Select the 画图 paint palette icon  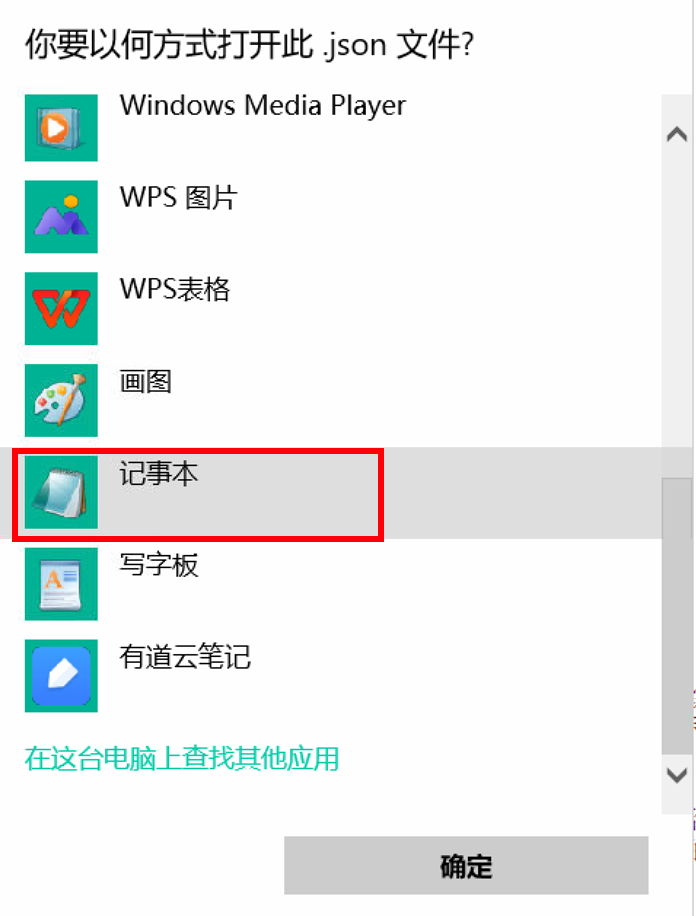pyautogui.click(x=61, y=400)
